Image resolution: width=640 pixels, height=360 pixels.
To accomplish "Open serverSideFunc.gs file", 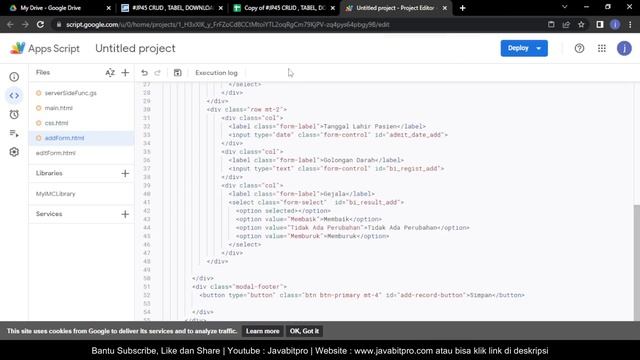I will pyautogui.click(x=71, y=93).
